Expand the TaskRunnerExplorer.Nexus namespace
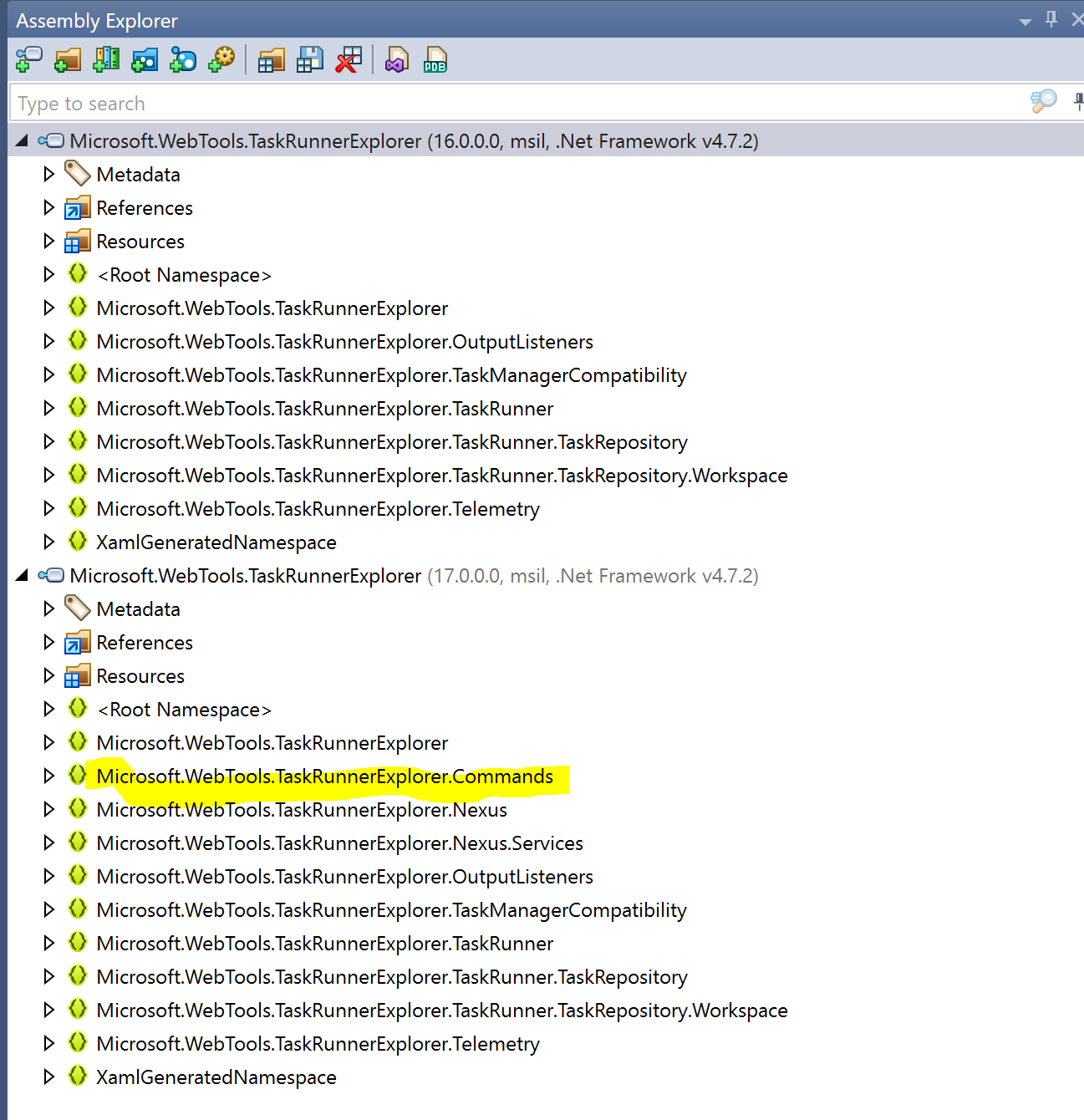This screenshot has height=1120, width=1084. [48, 809]
